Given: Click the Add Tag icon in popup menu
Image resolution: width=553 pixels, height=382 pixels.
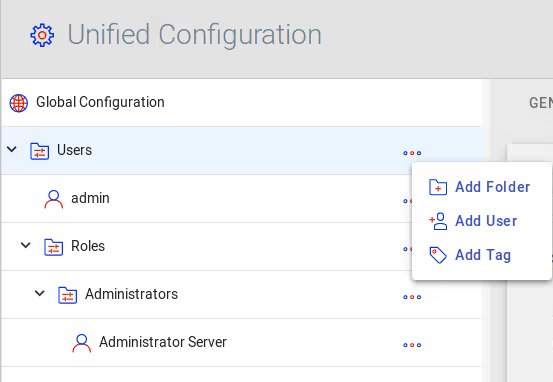Looking at the screenshot, I should pyautogui.click(x=438, y=255).
